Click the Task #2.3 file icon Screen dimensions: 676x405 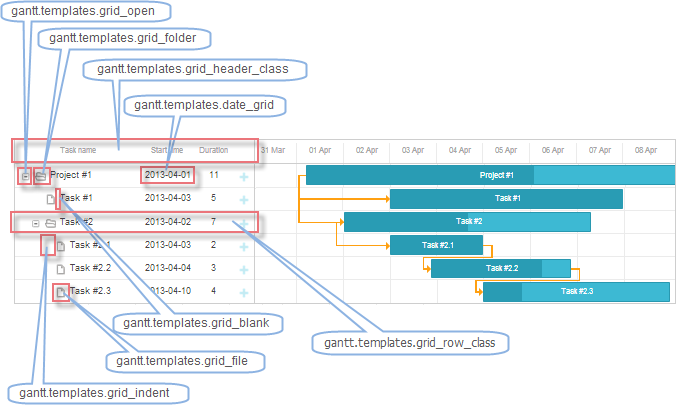coord(61,292)
